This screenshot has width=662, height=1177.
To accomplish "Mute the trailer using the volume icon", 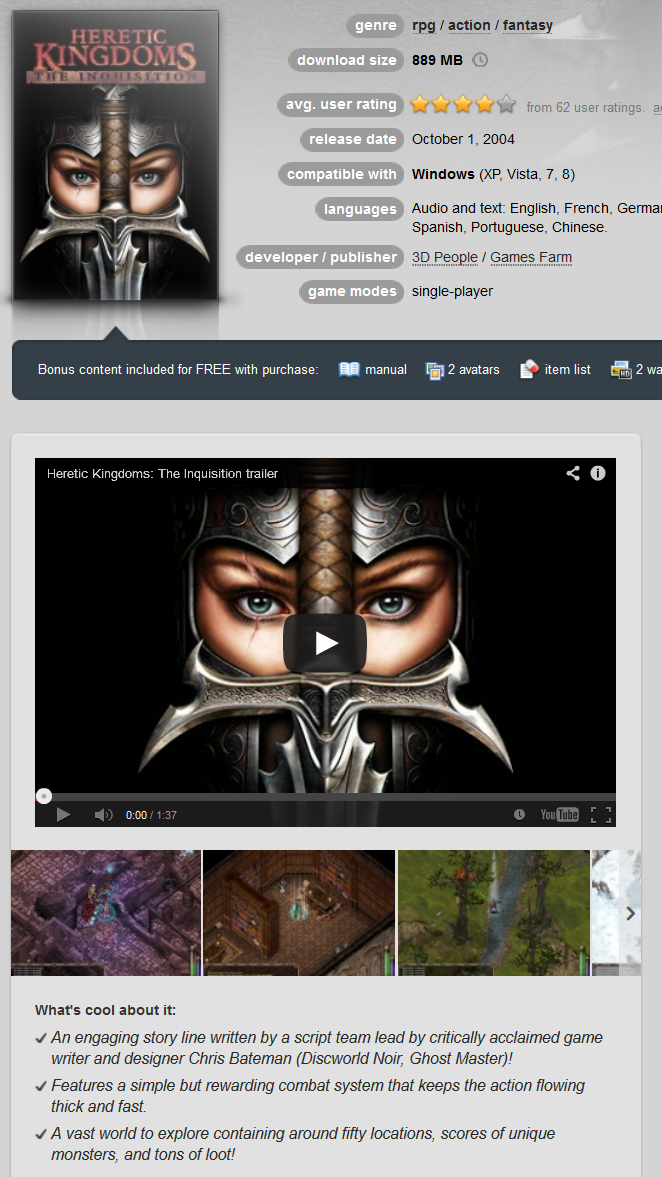I will [103, 814].
